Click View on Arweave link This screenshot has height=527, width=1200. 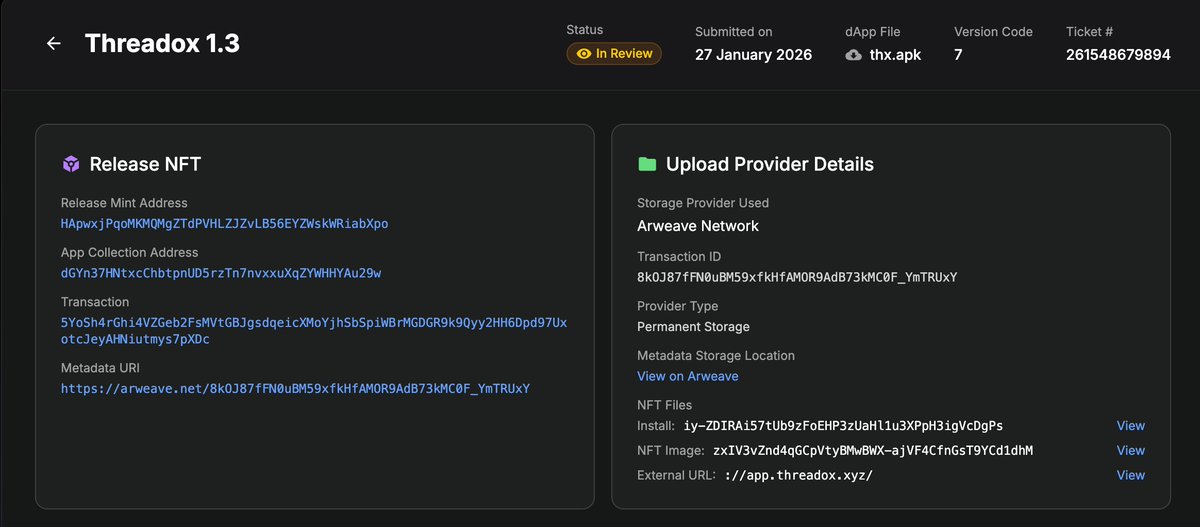pyautogui.click(x=688, y=376)
